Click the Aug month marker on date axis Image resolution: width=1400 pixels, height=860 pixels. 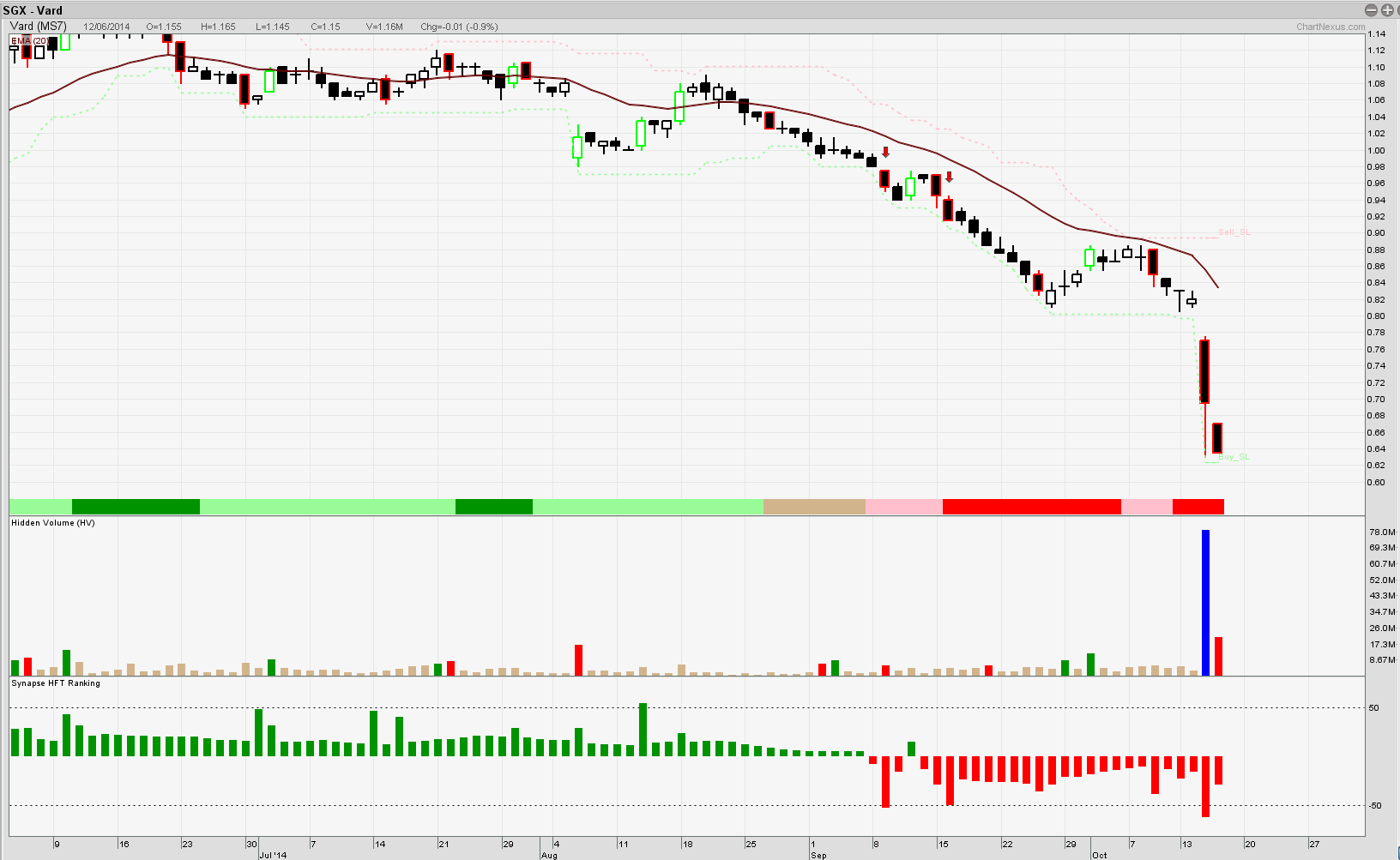coord(549,855)
